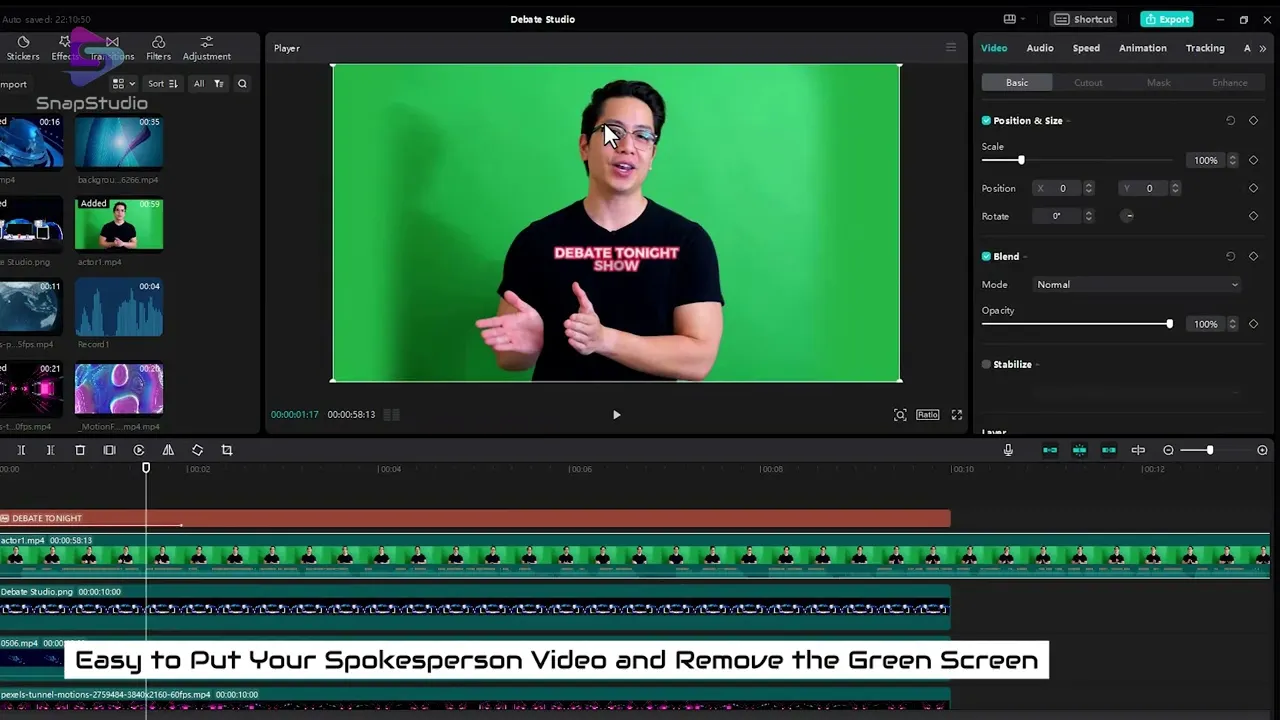The height and width of the screenshot is (720, 1280).
Task: Add a keyframe for Rotate
Action: (x=1253, y=216)
